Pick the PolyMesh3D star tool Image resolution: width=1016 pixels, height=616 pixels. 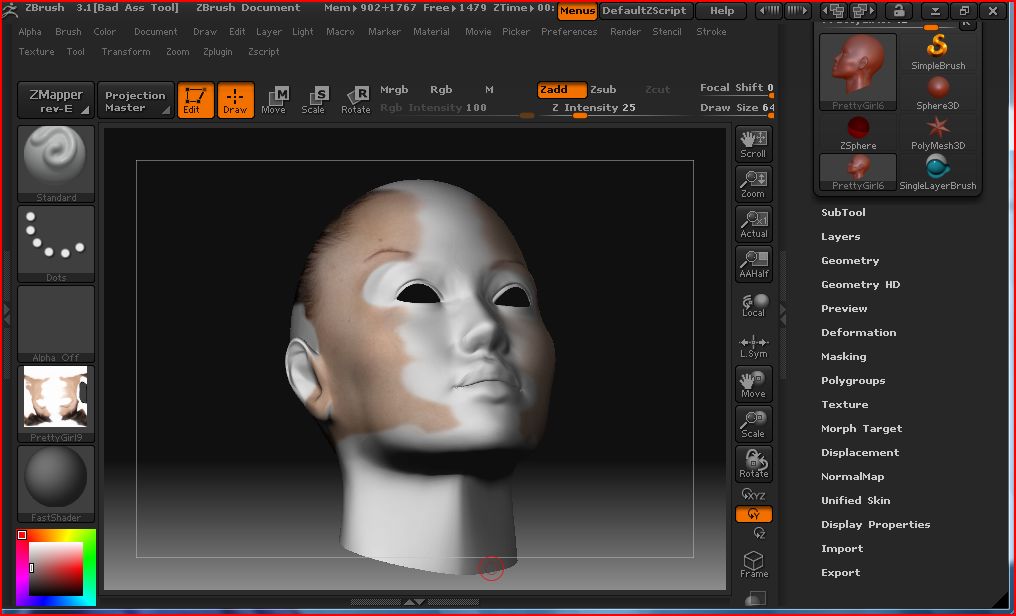coord(938,133)
